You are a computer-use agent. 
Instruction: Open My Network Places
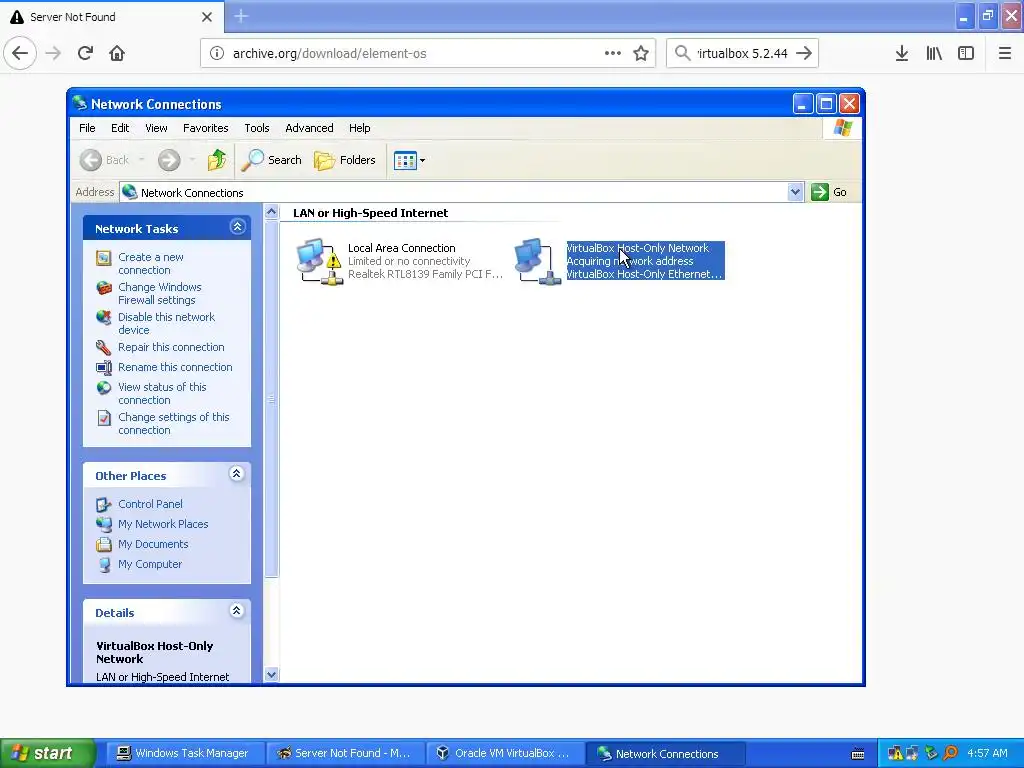(x=163, y=524)
